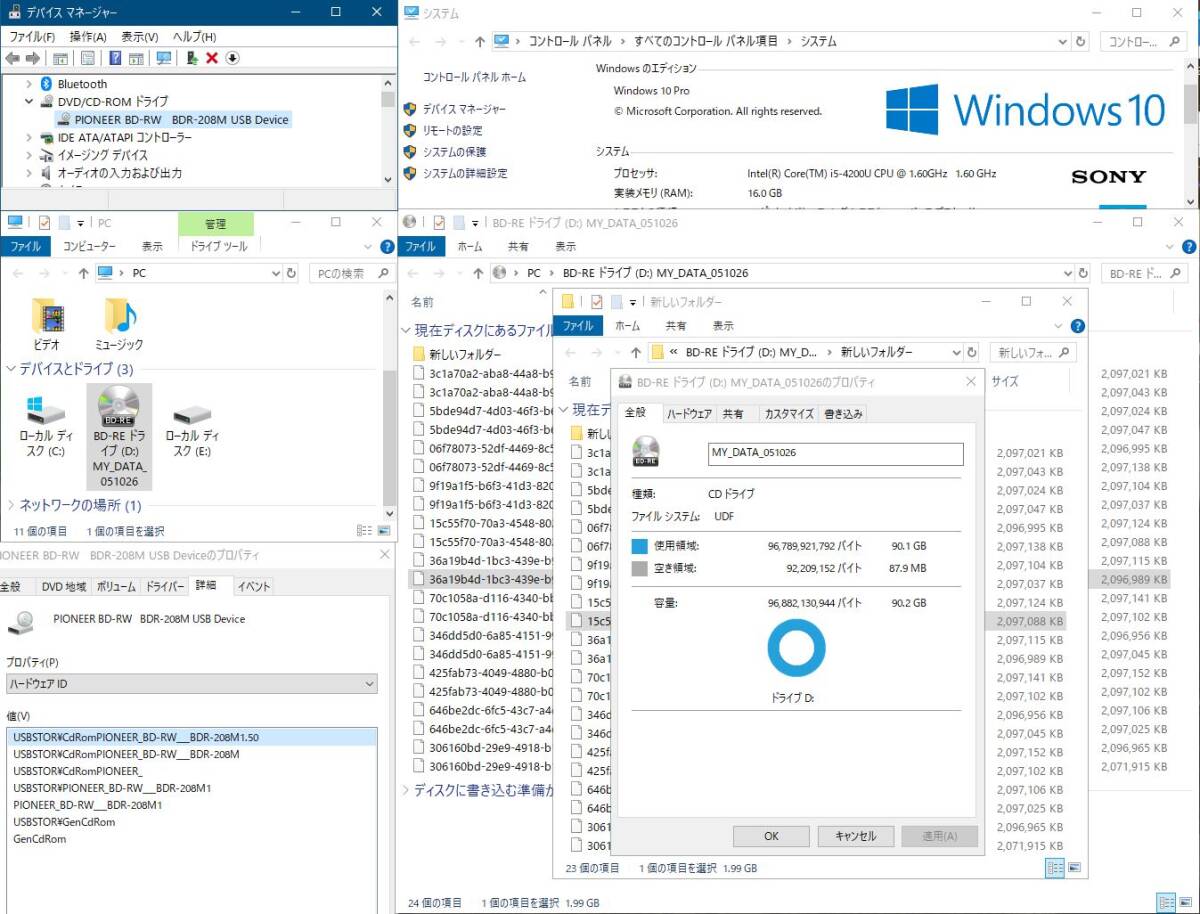Expand オーディオの入力および出力 node
1200x914 pixels.
29,173
